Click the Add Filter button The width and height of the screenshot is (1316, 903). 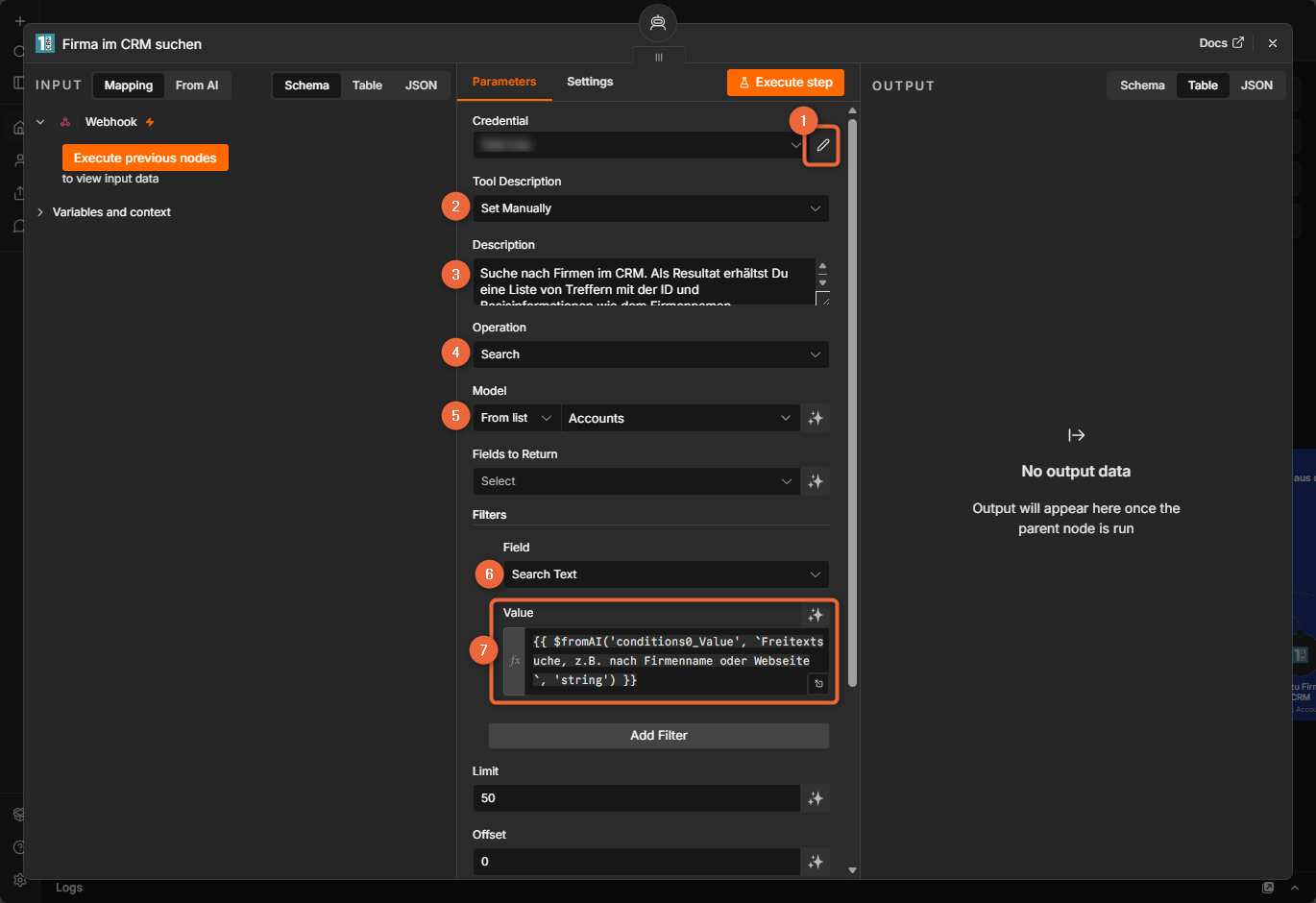659,736
